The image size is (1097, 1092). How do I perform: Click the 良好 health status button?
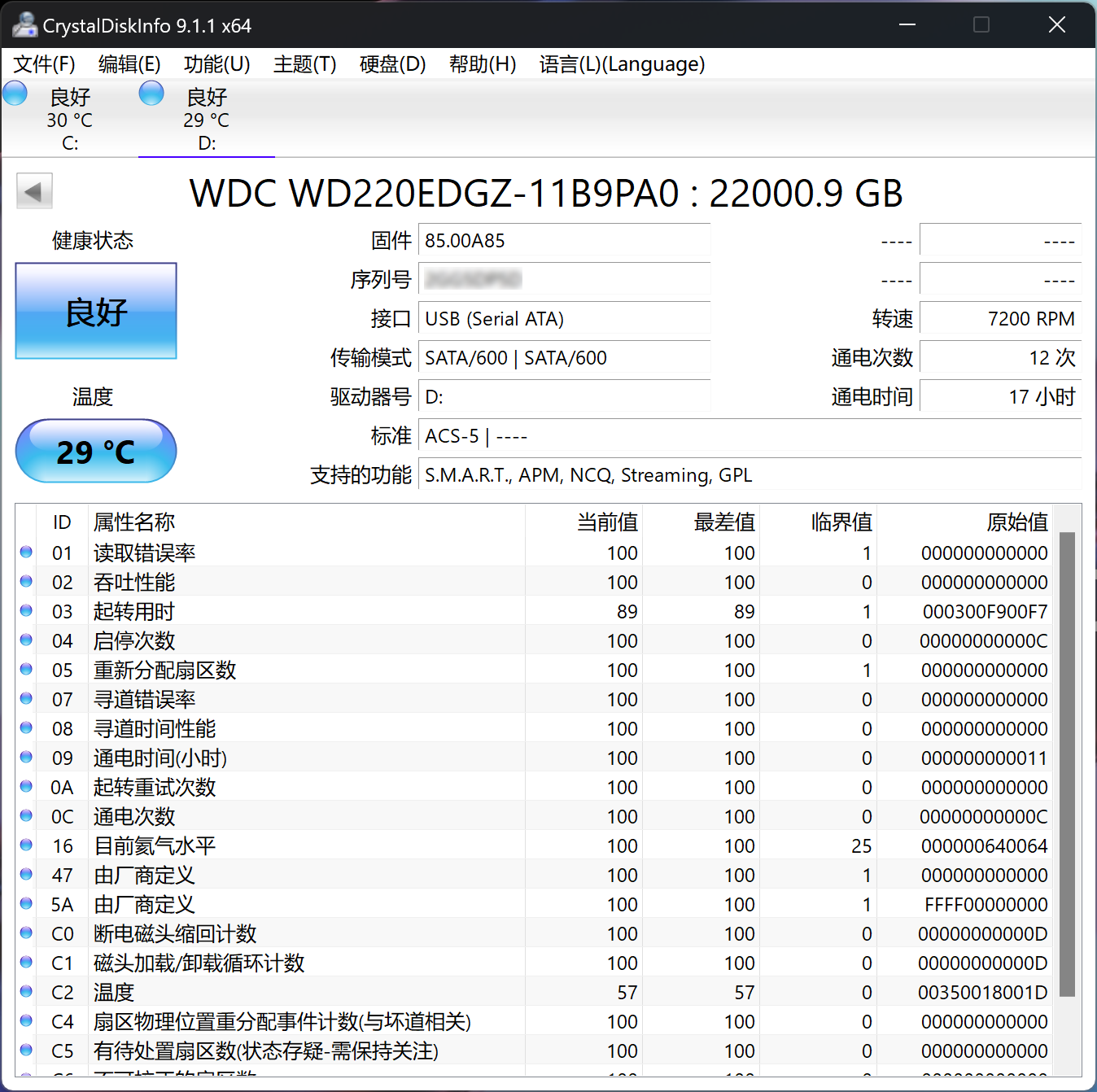(96, 311)
